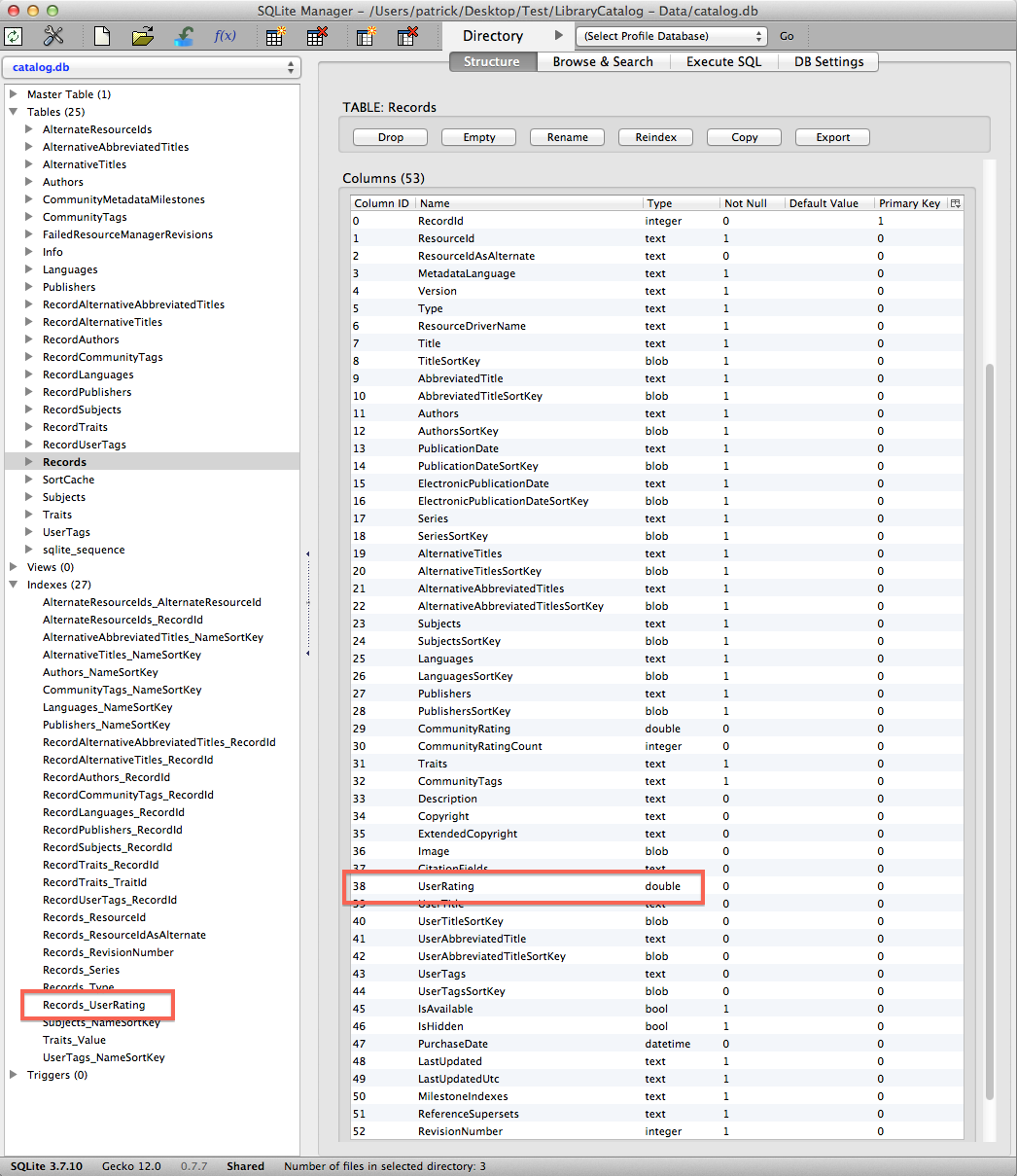Switch to the DB Settings tab
The height and width of the screenshot is (1176, 1017).
829,61
